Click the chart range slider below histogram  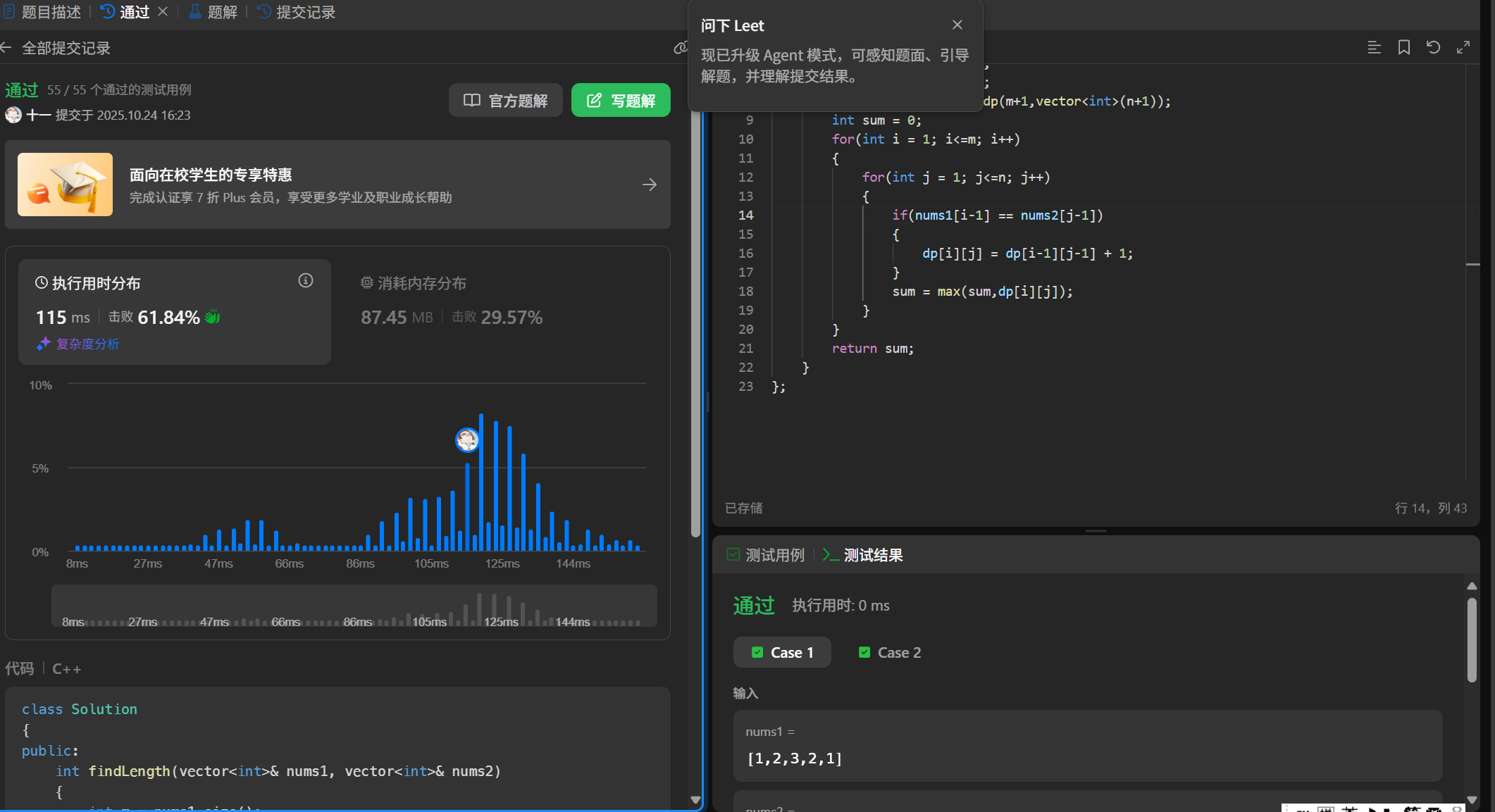[x=354, y=606]
